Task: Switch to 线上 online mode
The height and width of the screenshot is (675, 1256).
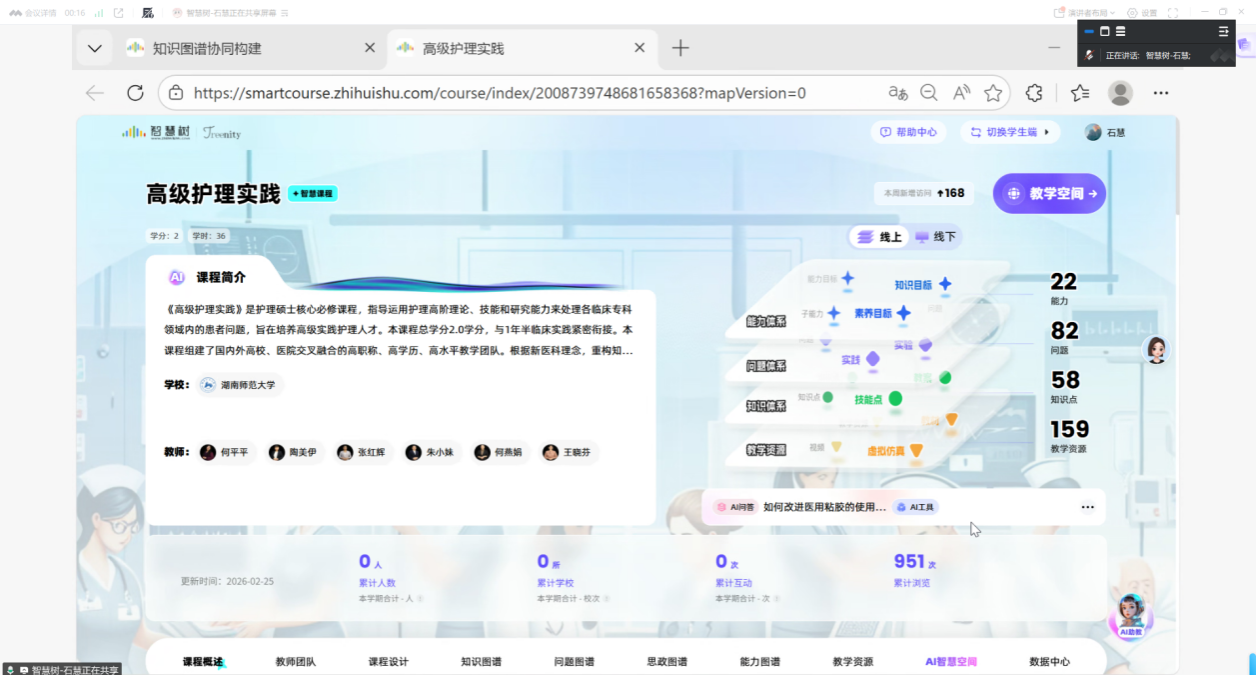Action: [880, 237]
